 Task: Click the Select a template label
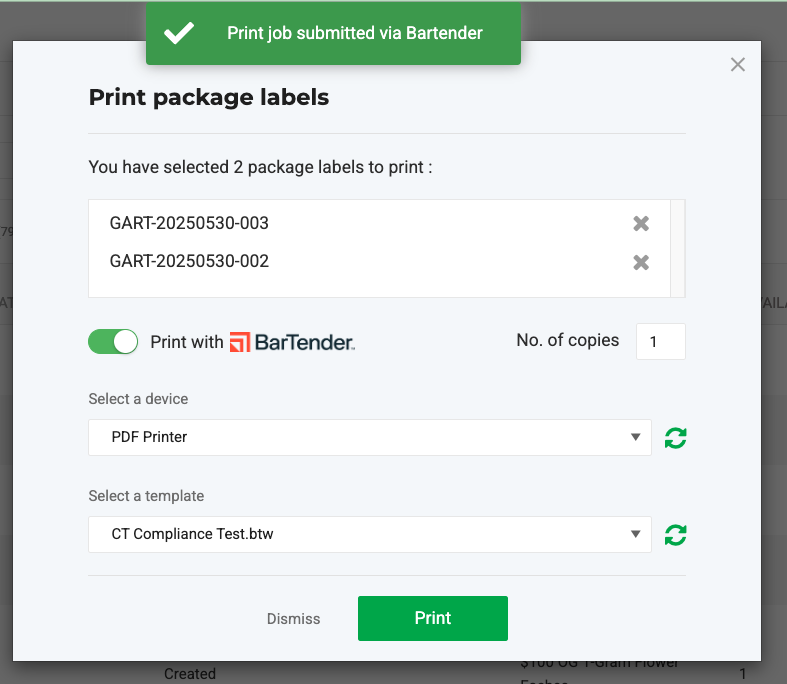(x=146, y=496)
